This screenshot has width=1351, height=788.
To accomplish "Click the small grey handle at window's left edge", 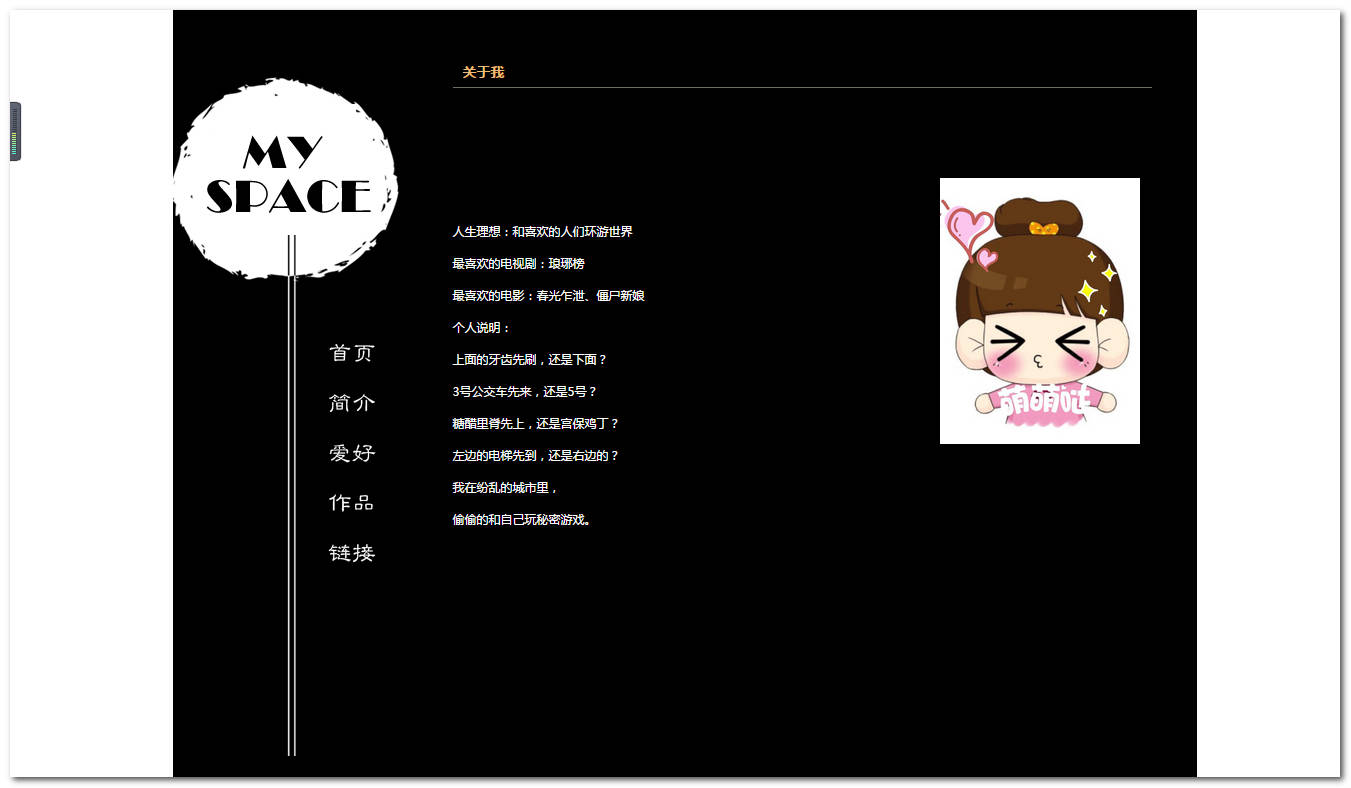I will [x=16, y=131].
